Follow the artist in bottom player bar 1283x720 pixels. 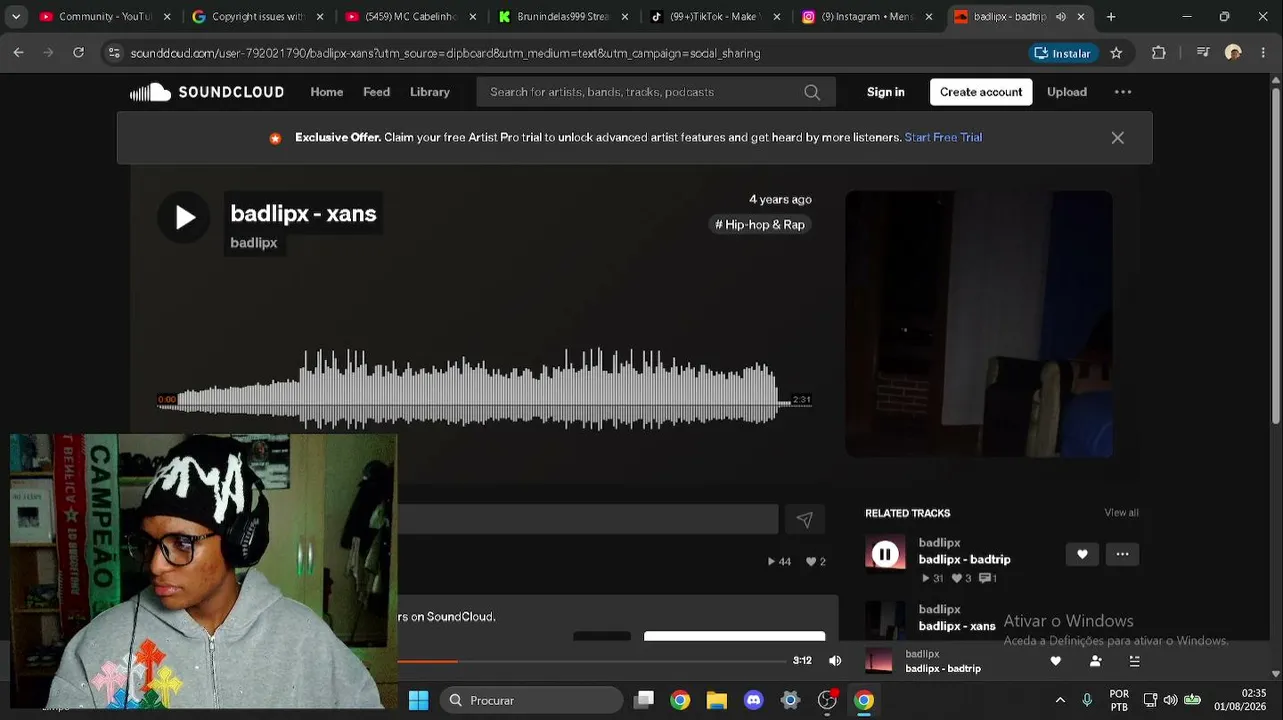(1095, 661)
